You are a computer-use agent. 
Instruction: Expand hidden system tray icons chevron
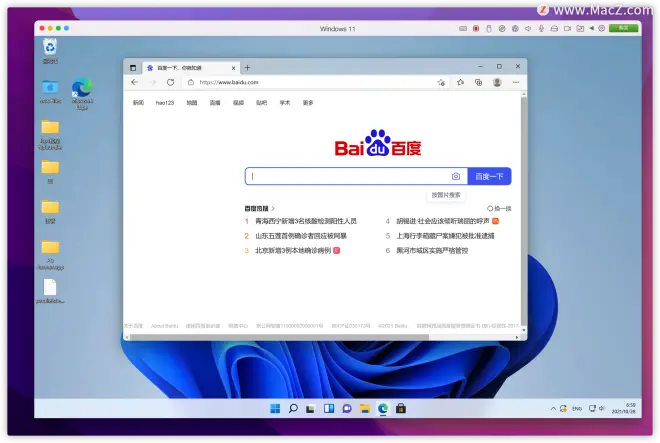[553, 408]
